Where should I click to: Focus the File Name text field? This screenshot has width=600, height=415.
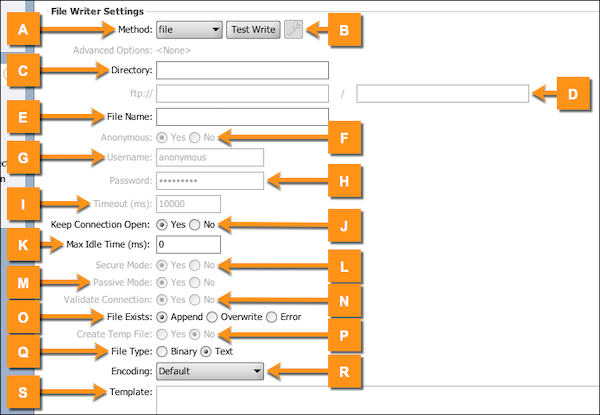pos(242,117)
